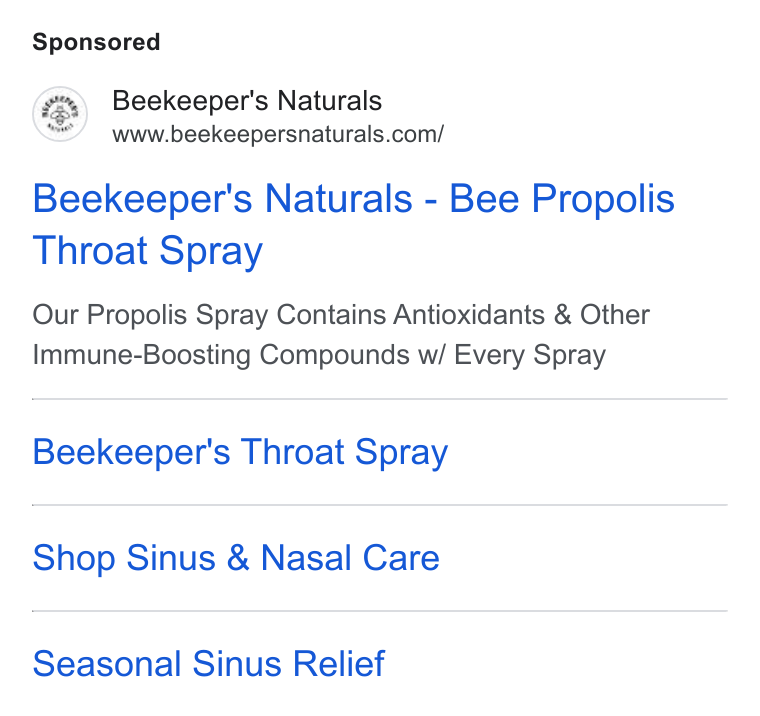Click the Beekeeper's Naturals round logo icon

pyautogui.click(x=60, y=114)
